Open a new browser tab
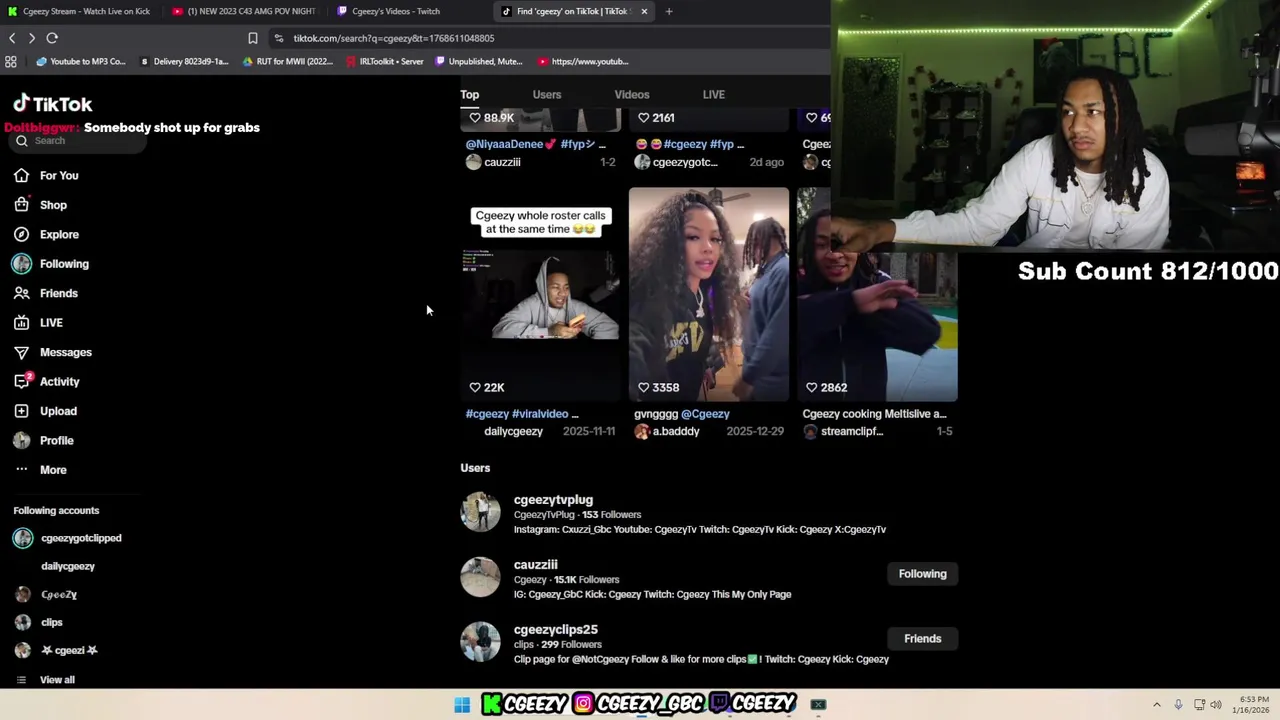 click(669, 11)
